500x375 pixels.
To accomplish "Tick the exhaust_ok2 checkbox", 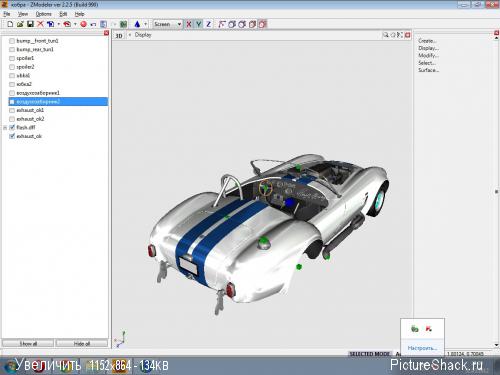I will 12,119.
